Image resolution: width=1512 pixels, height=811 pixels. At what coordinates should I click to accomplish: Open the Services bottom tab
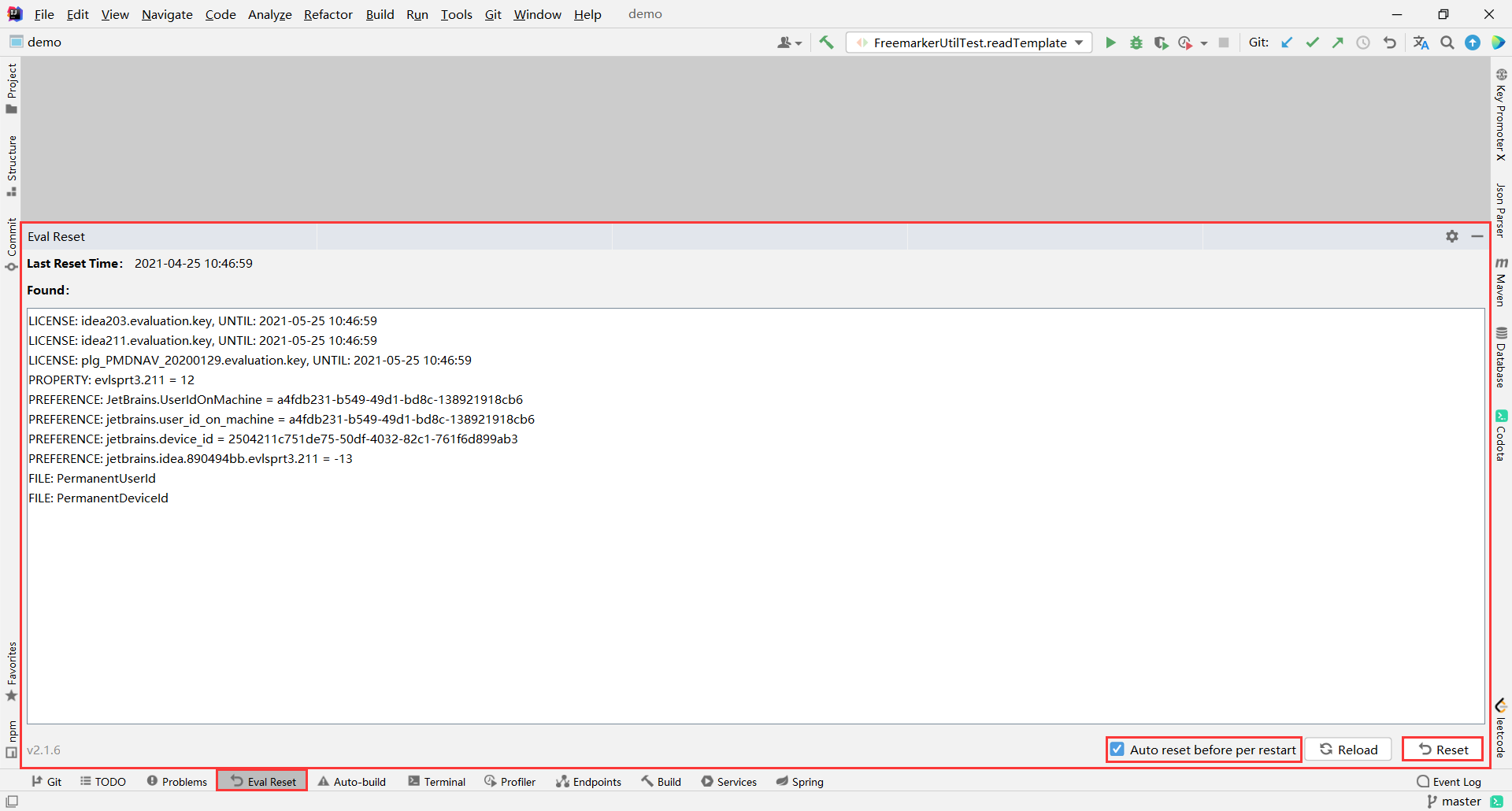click(x=729, y=782)
